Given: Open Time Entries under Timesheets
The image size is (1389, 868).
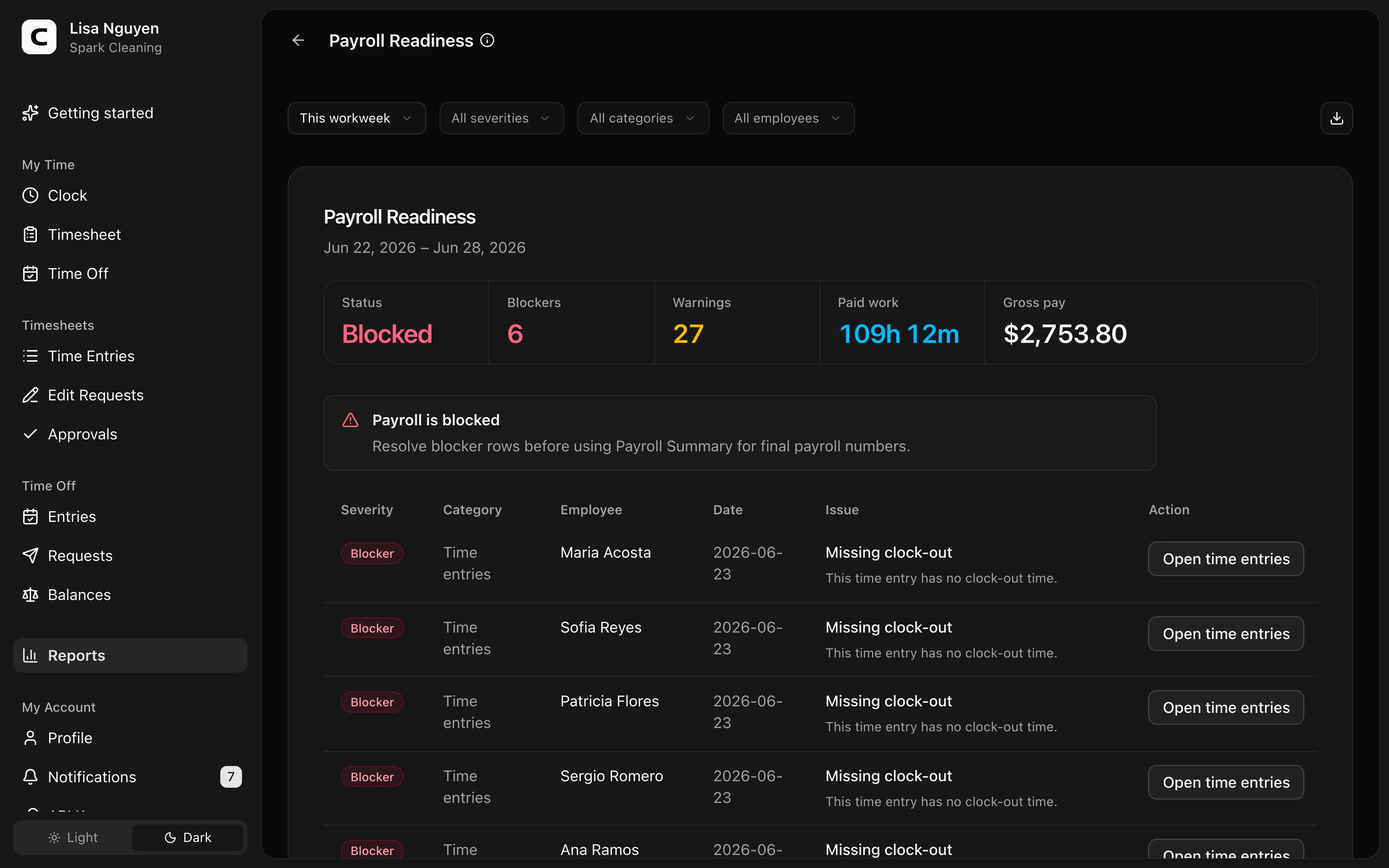Looking at the screenshot, I should 130,356.
